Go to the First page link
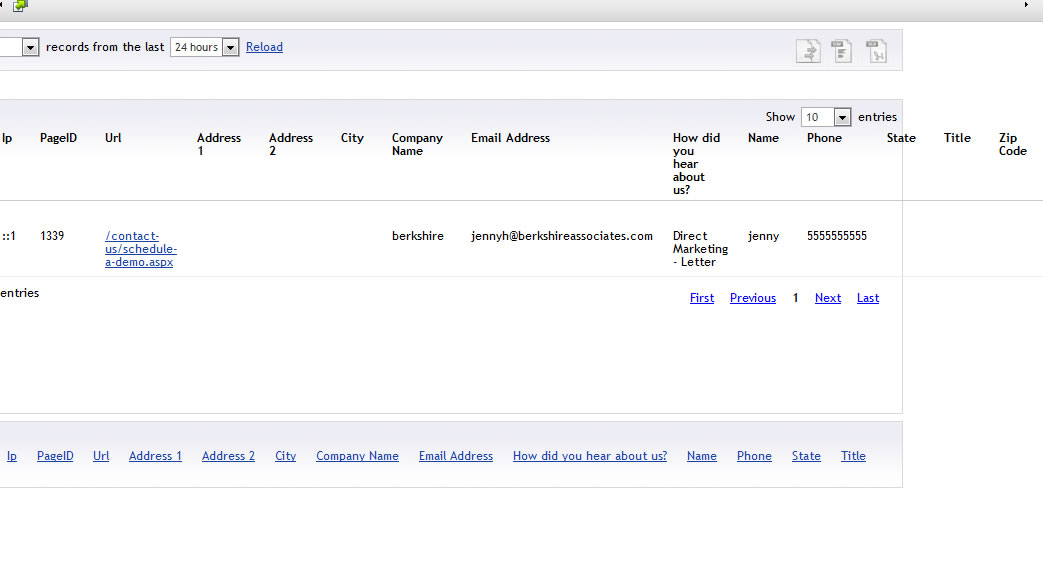 [x=702, y=298]
